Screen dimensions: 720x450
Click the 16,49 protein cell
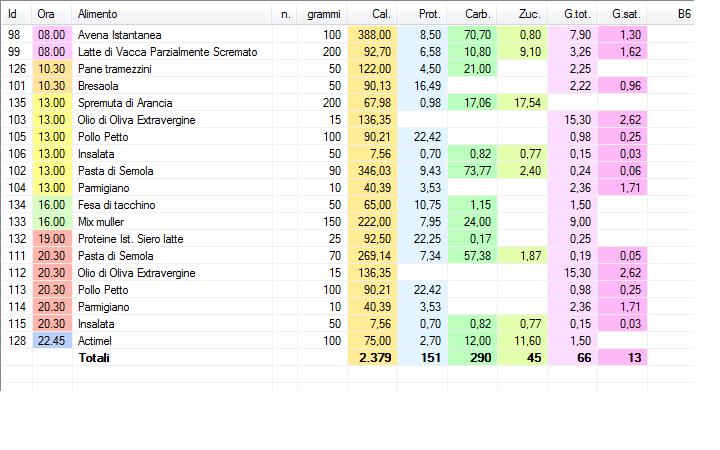click(422, 86)
